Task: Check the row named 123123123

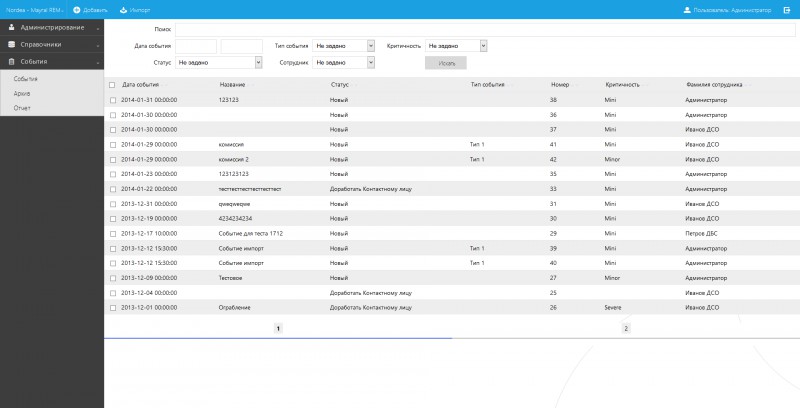Action: click(x=113, y=174)
